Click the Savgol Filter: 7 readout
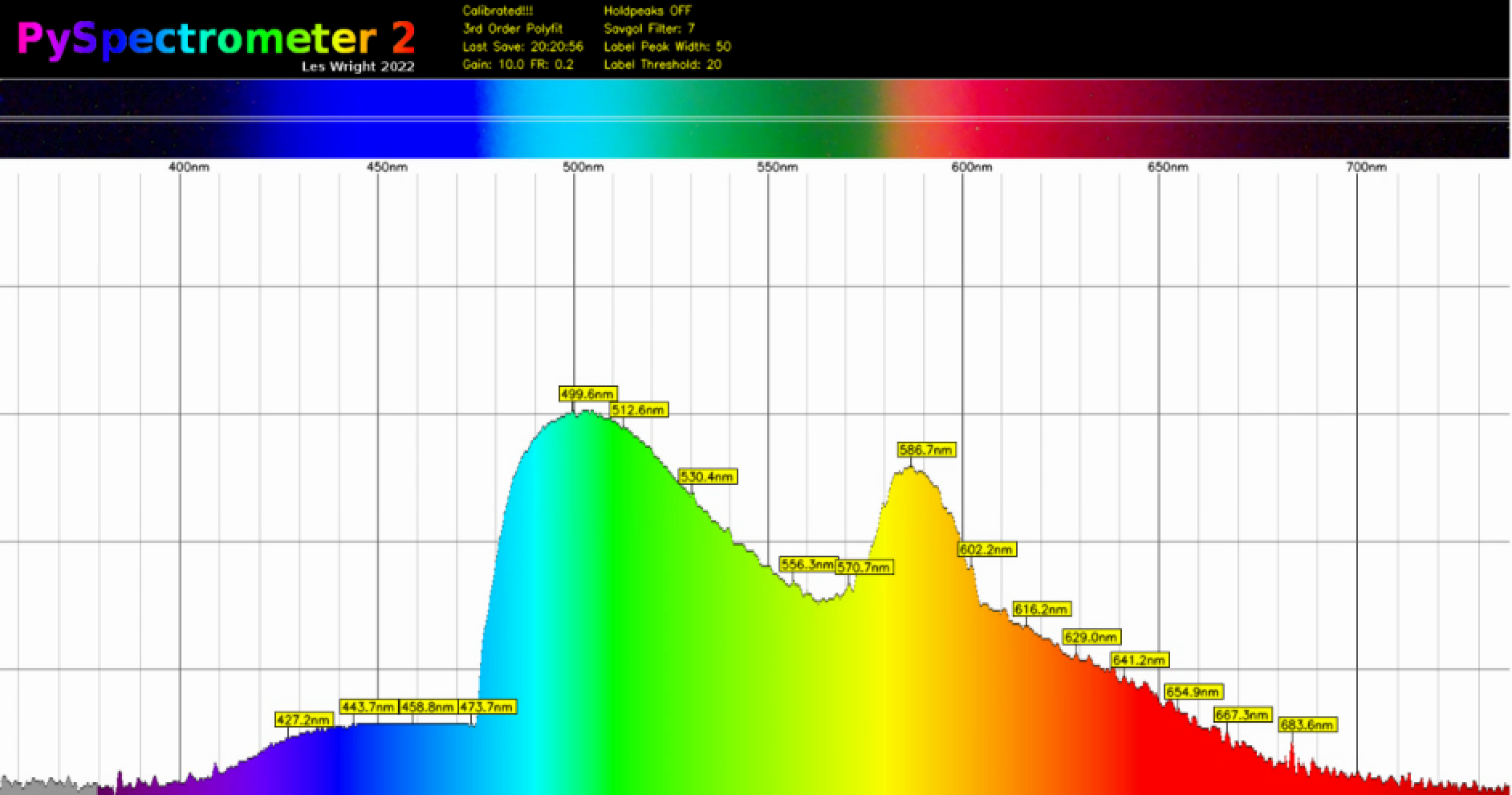This screenshot has height=795, width=1512. click(x=649, y=29)
